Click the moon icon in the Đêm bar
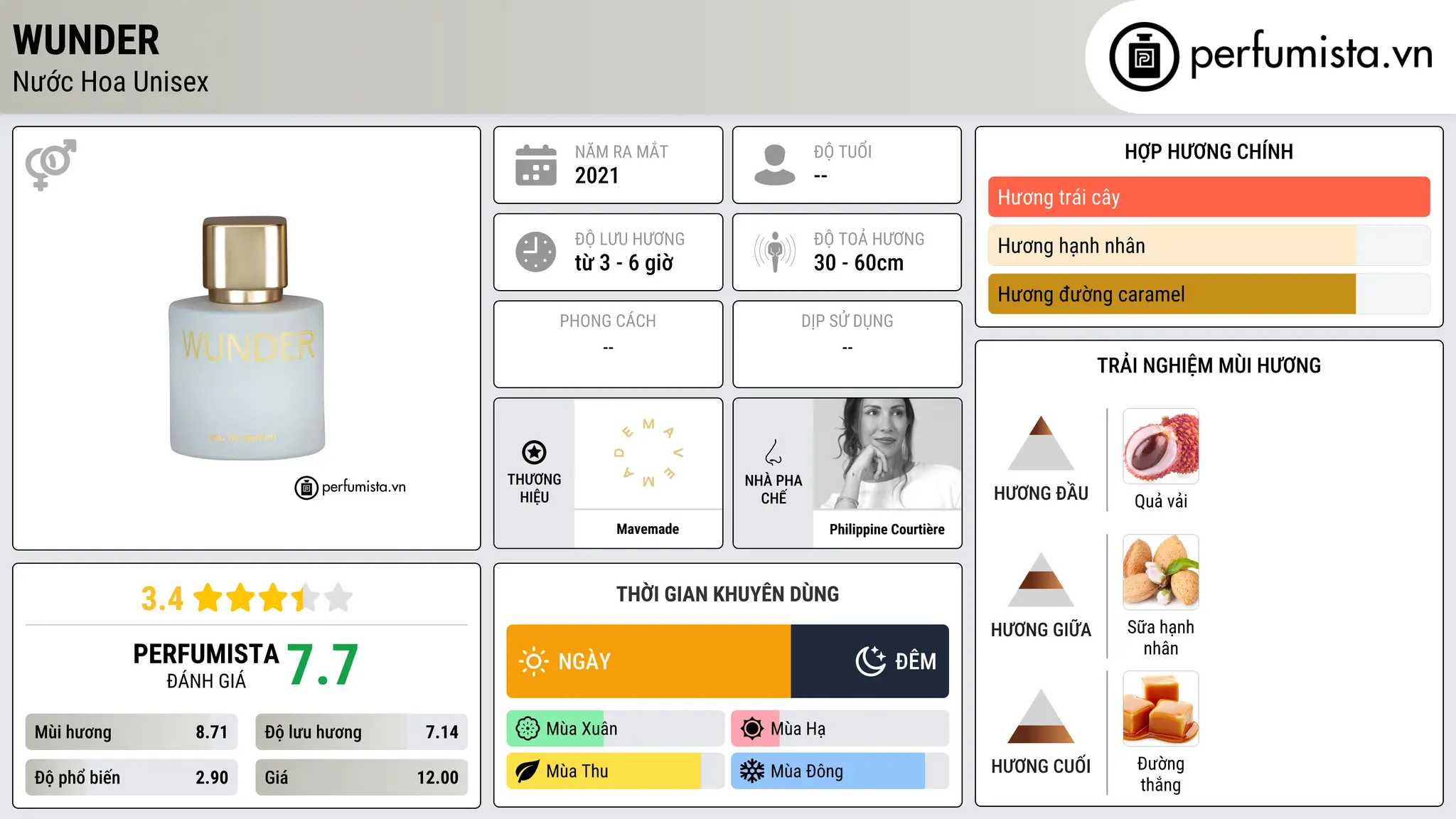Screen dimensions: 1456x819 coord(871,661)
